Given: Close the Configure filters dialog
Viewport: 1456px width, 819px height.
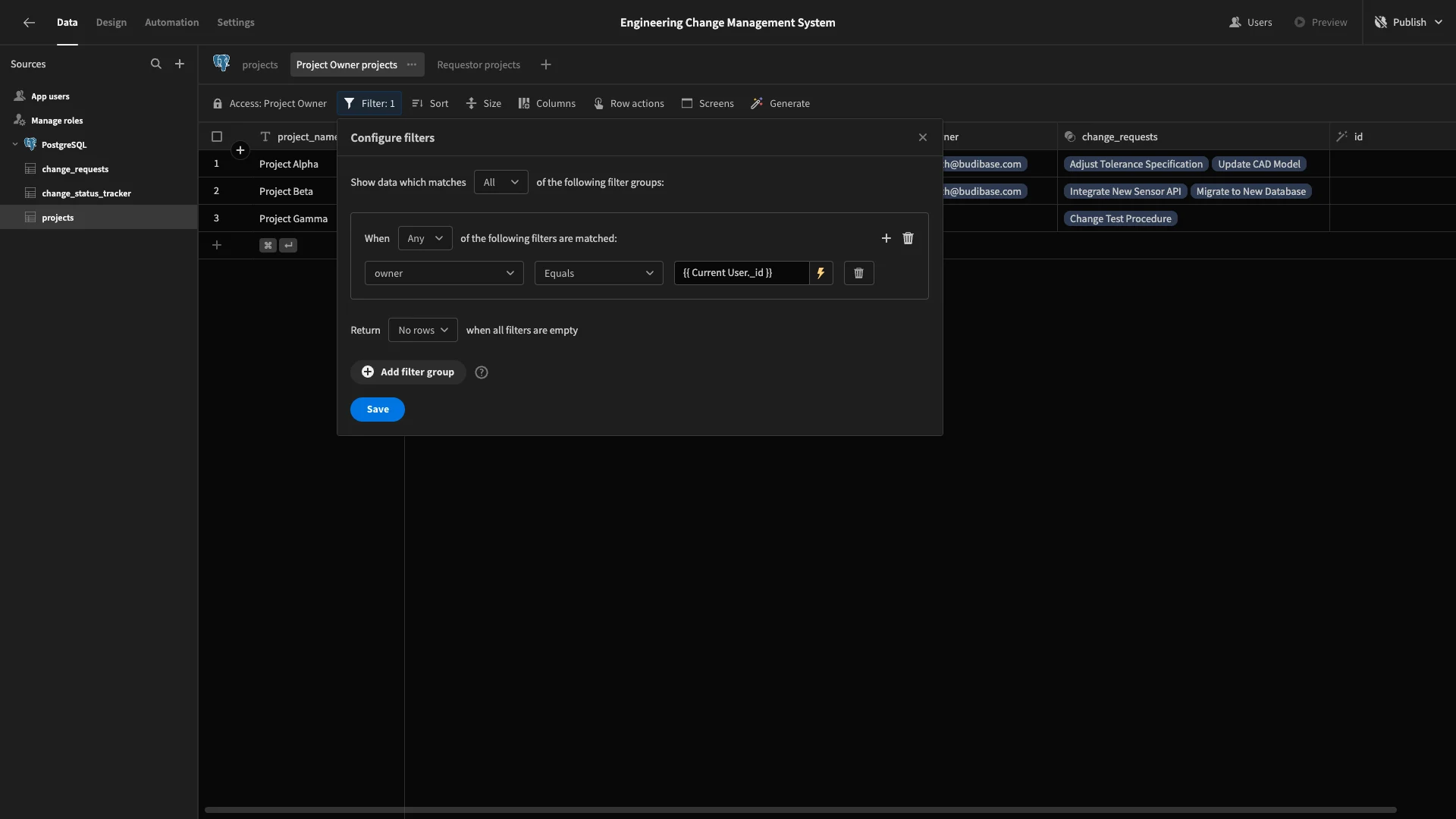Looking at the screenshot, I should tap(923, 138).
